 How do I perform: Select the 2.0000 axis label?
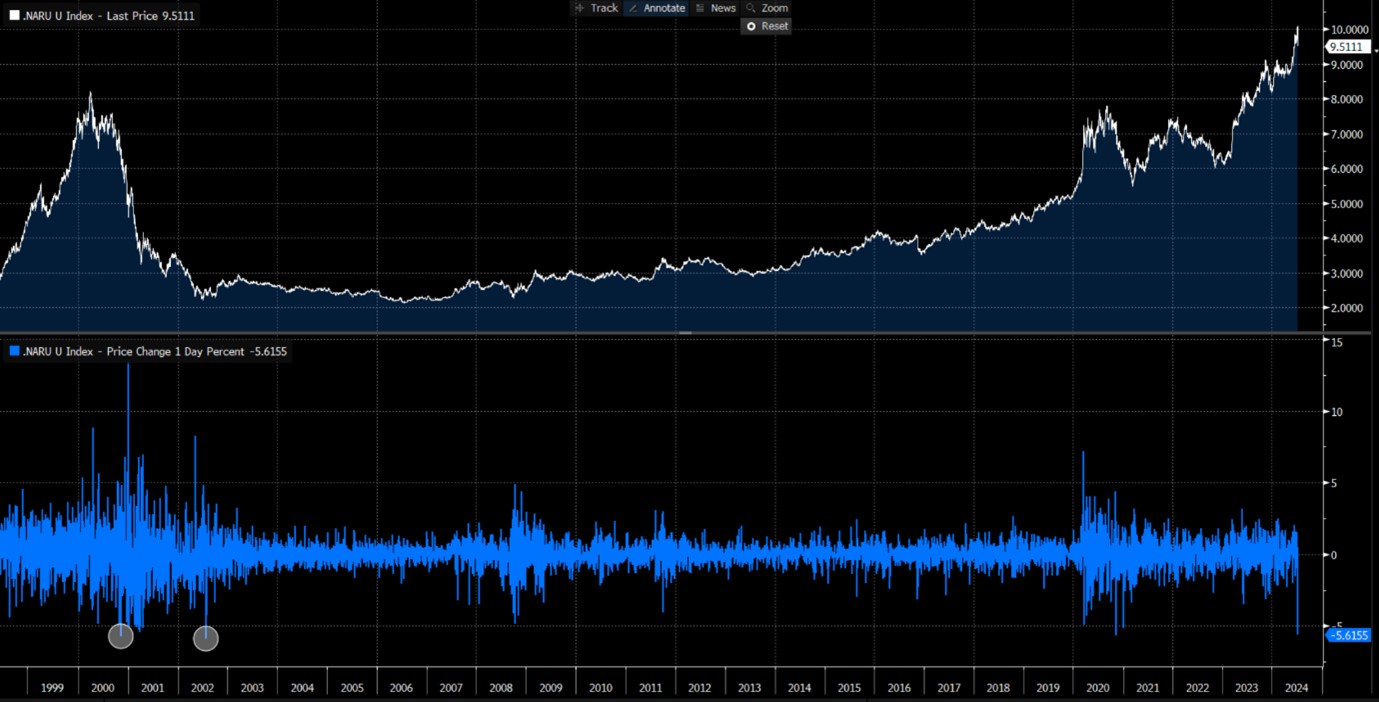point(1347,308)
